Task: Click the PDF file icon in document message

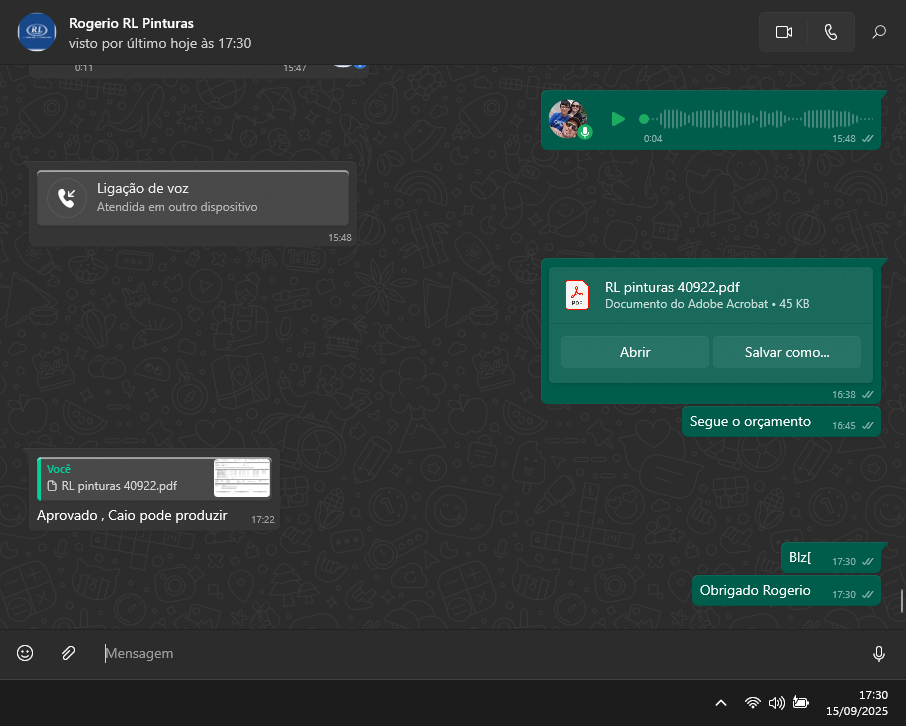Action: tap(577, 295)
